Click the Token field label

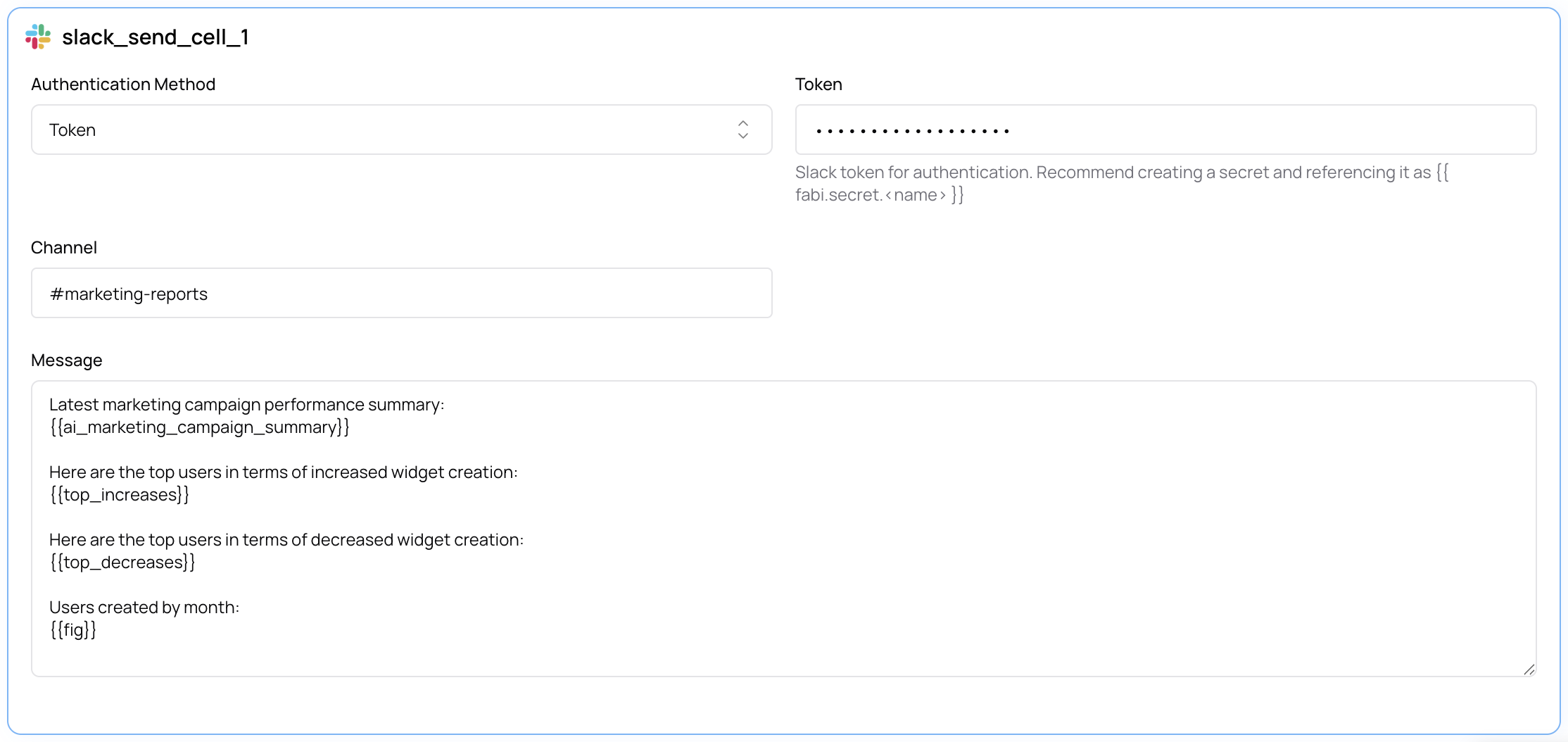tap(818, 84)
